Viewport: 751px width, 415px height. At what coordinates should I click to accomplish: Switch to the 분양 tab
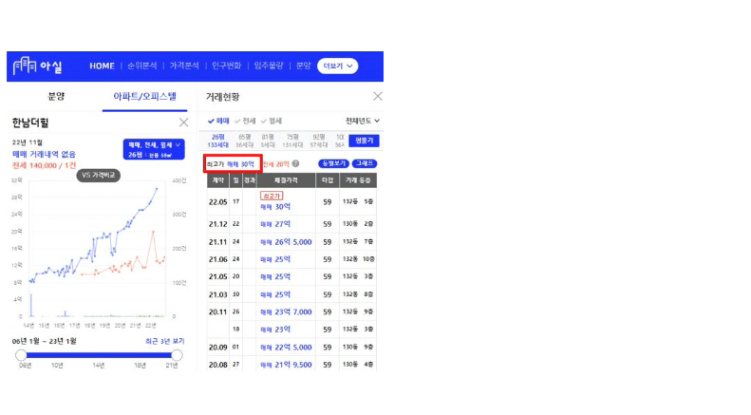click(x=56, y=97)
